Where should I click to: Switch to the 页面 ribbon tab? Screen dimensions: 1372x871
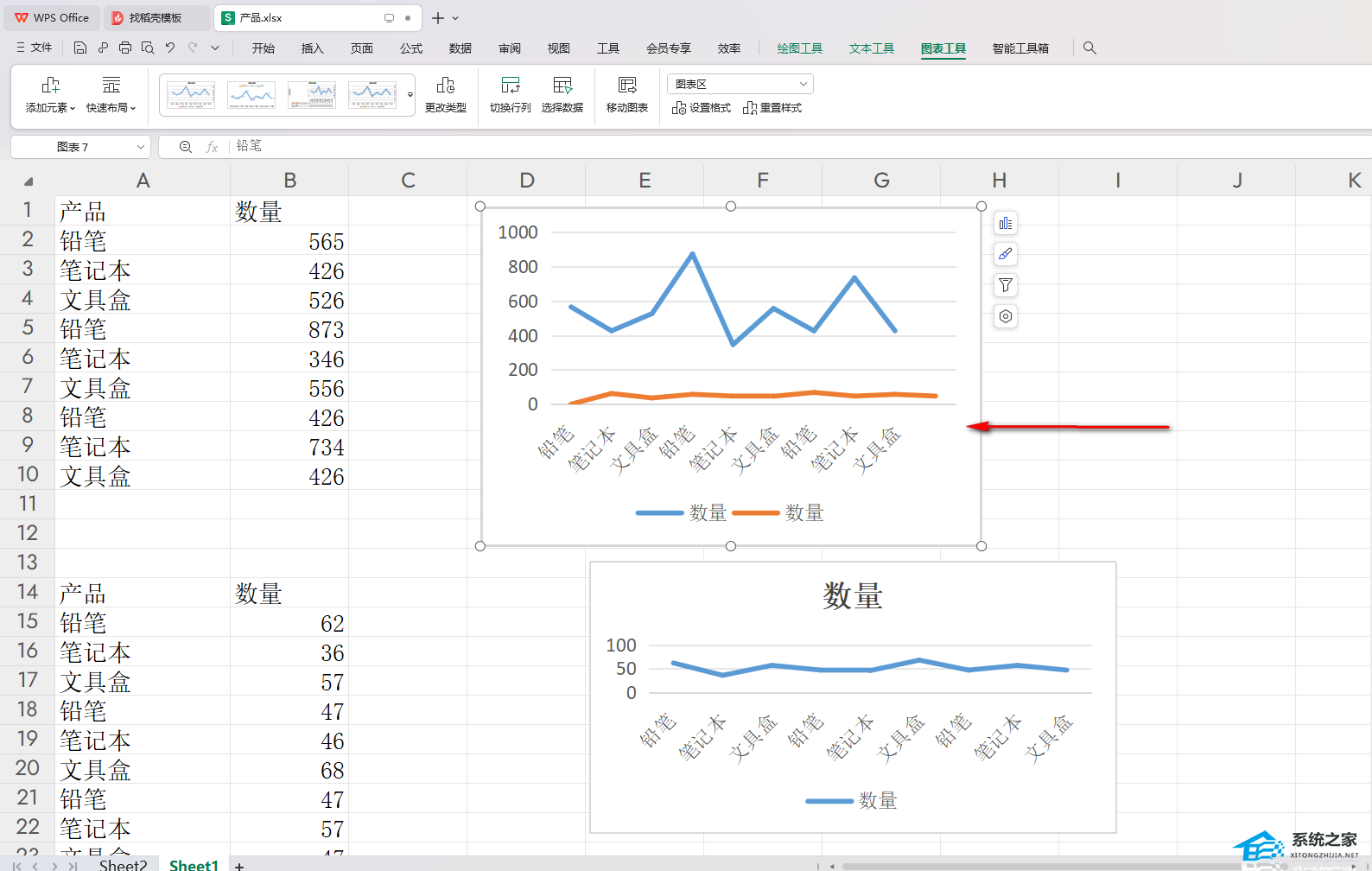(362, 48)
